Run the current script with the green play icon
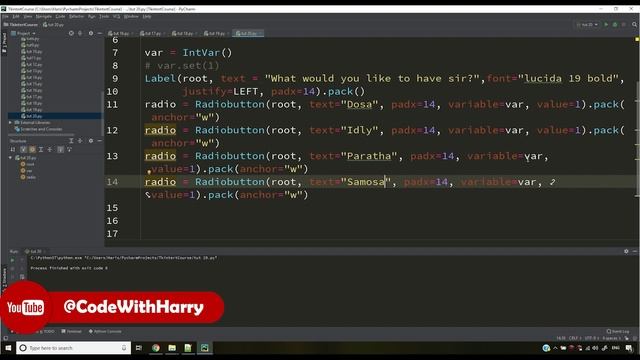The image size is (640, 360). (606, 24)
